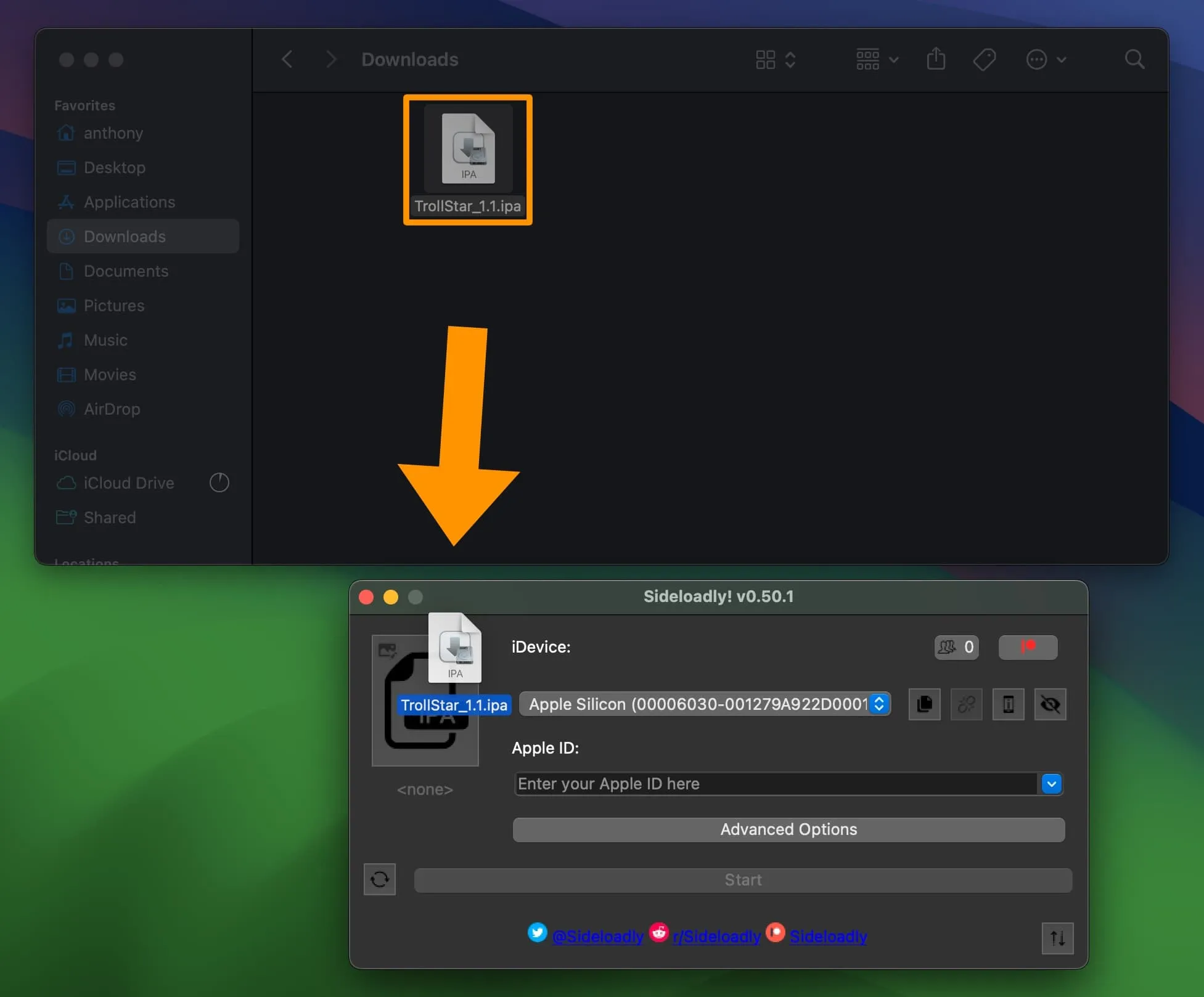This screenshot has width=1204, height=997.
Task: Open the Finder Tags icon
Action: (985, 60)
